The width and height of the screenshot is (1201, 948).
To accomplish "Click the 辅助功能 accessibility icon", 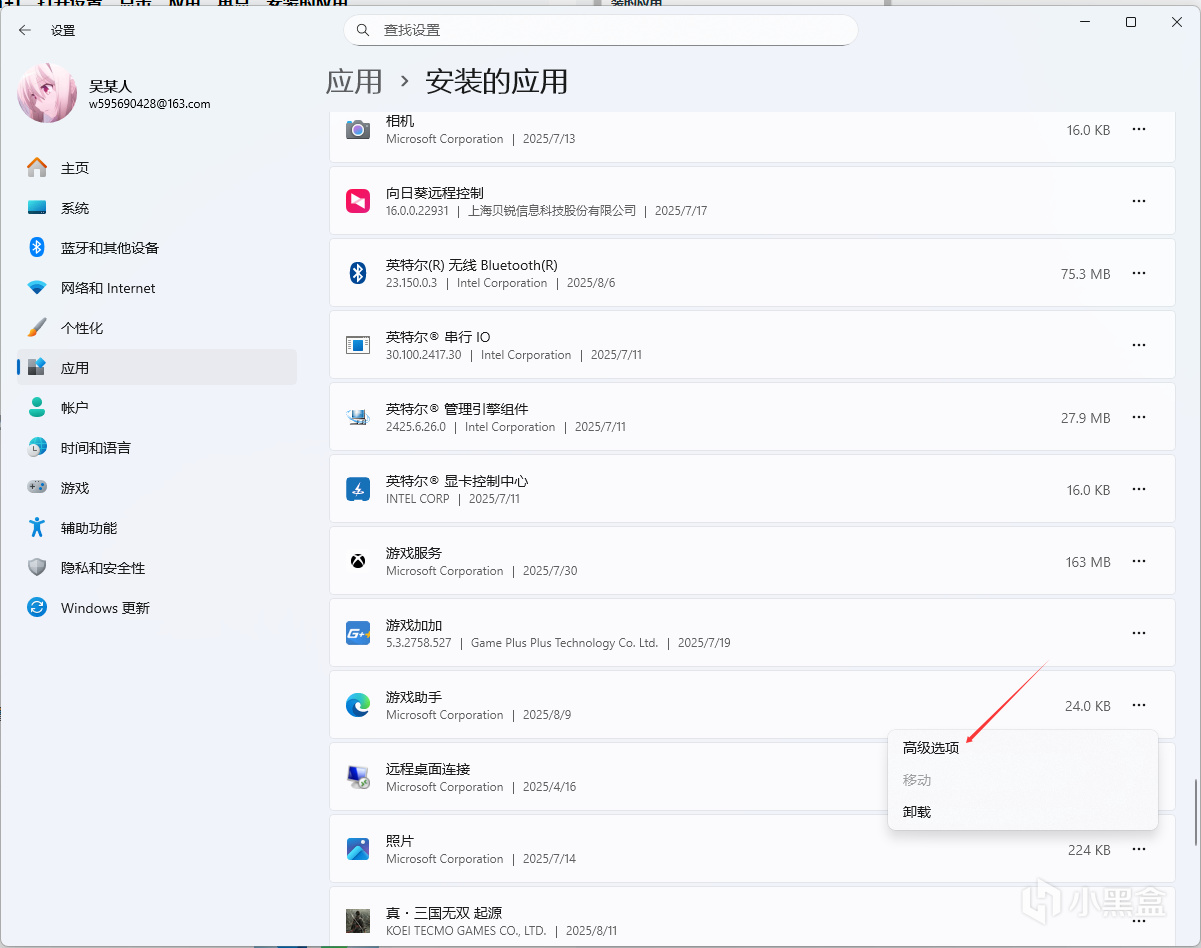I will 37,528.
